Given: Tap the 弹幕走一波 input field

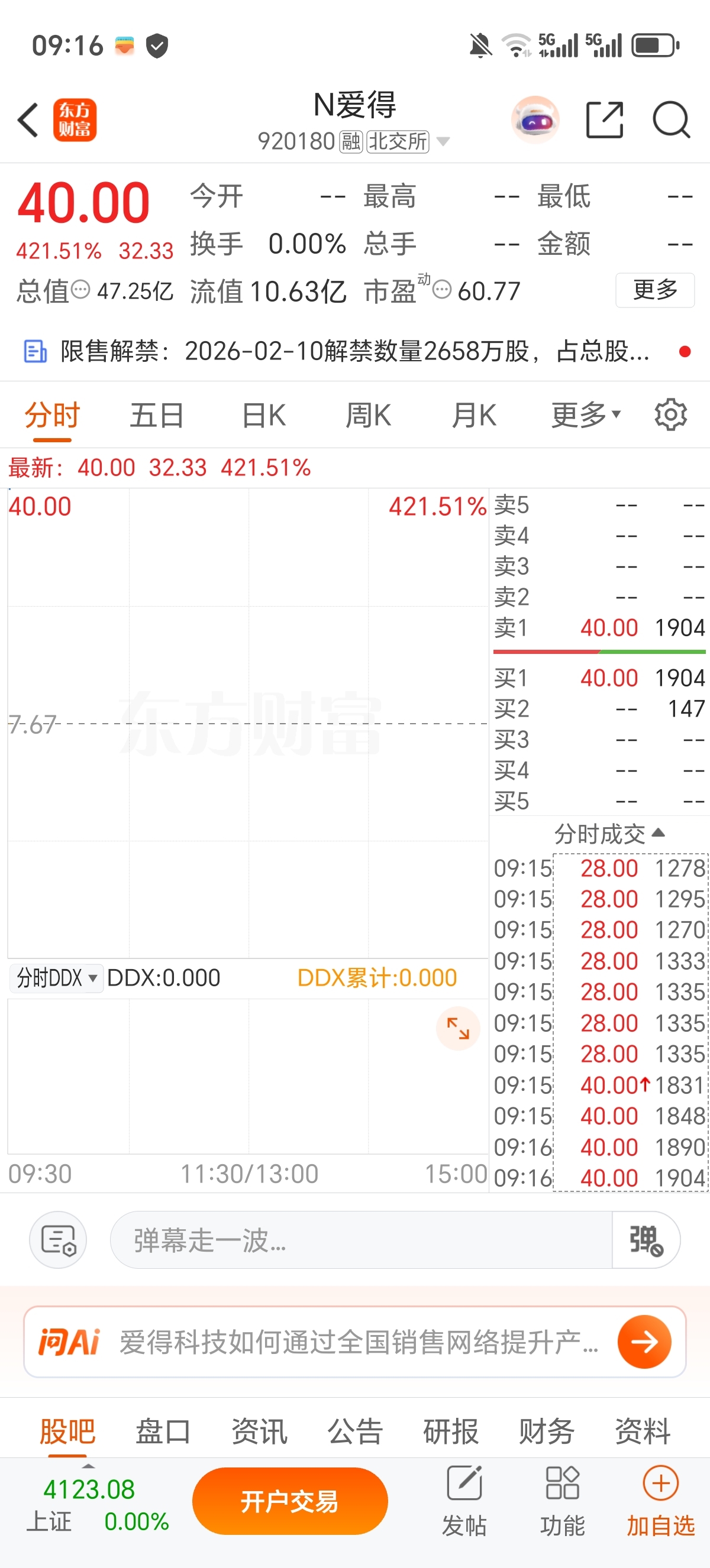Looking at the screenshot, I should coord(360,1240).
